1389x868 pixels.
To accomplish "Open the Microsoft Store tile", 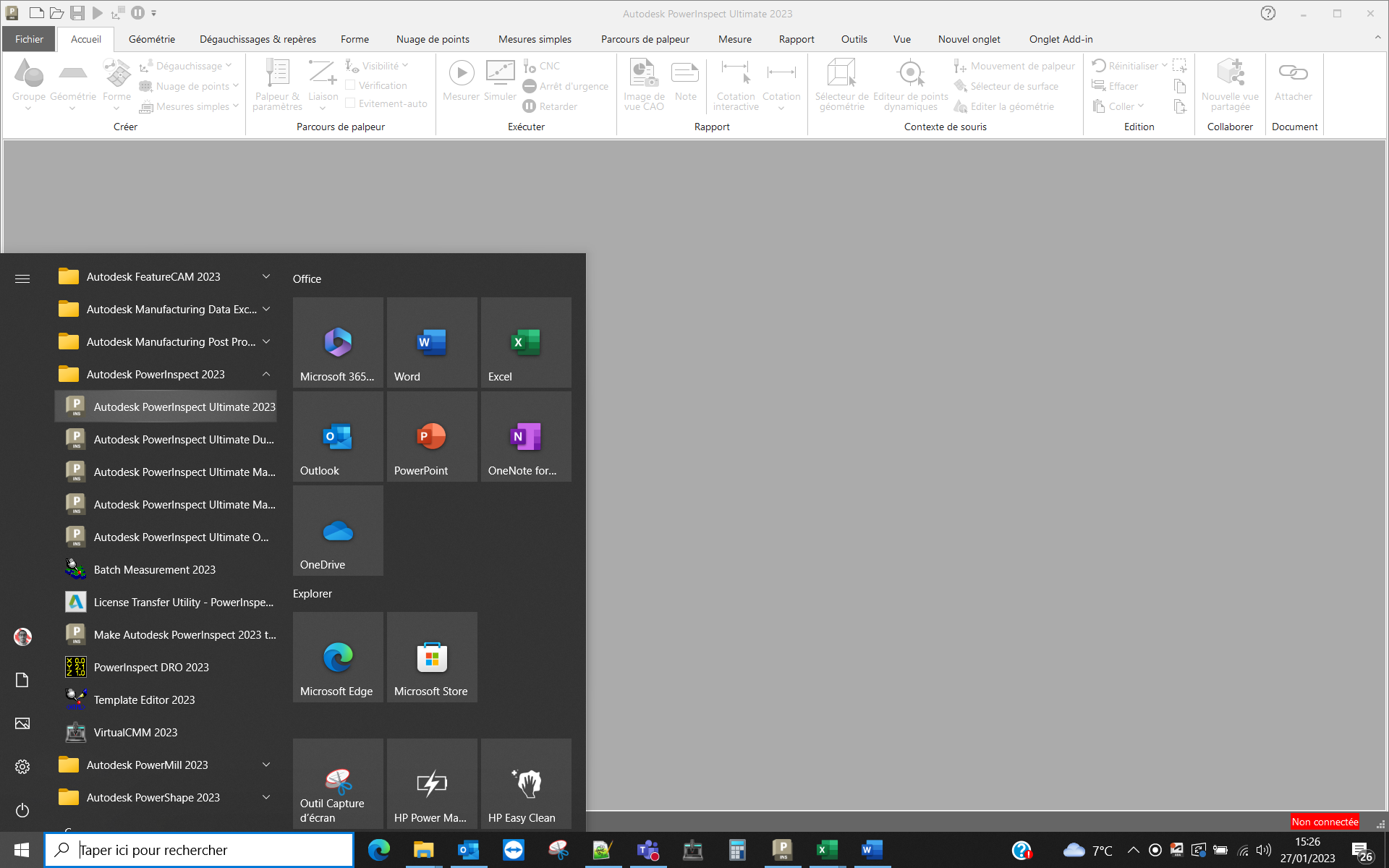I will 432,657.
